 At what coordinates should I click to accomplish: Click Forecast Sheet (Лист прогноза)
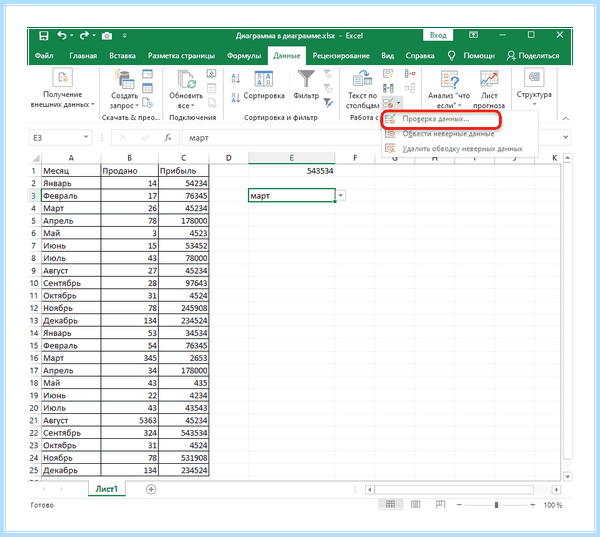(489, 89)
